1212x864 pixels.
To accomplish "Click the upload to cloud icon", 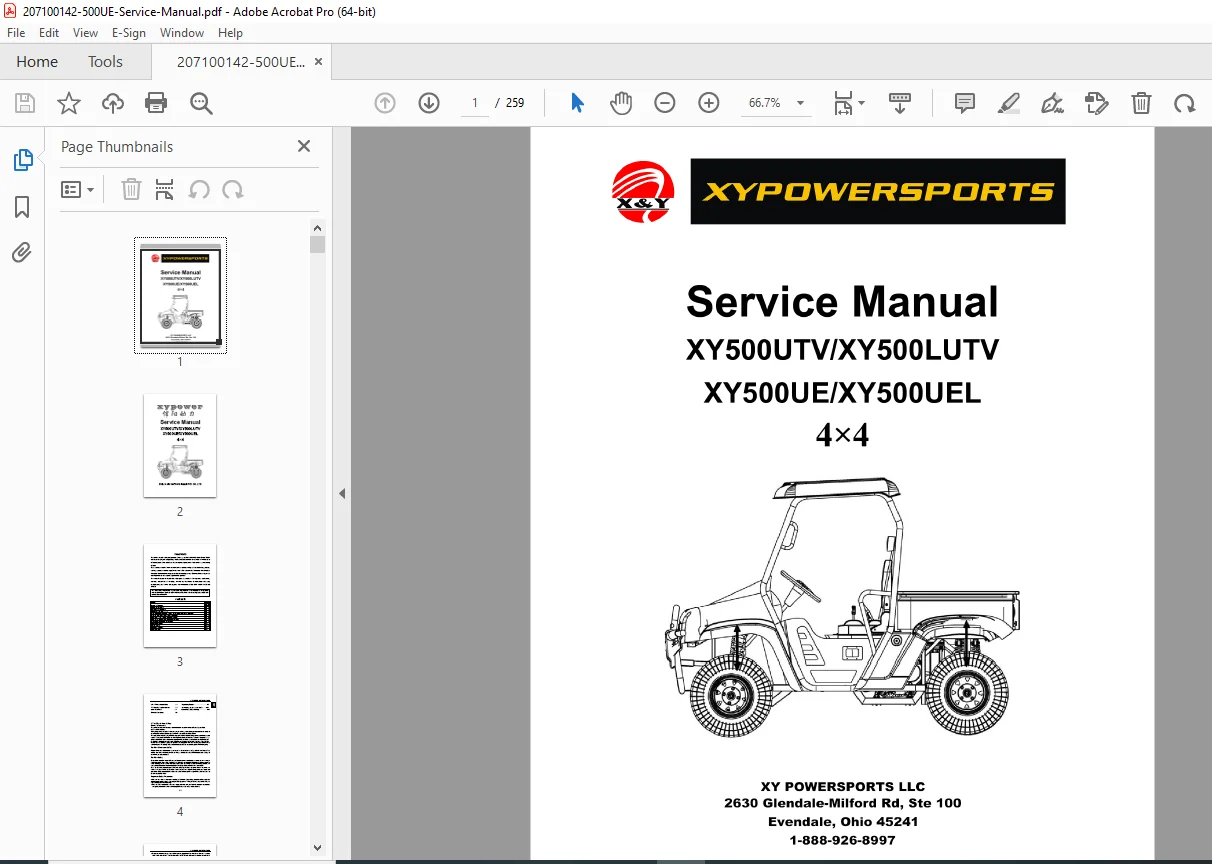I will (x=113, y=103).
